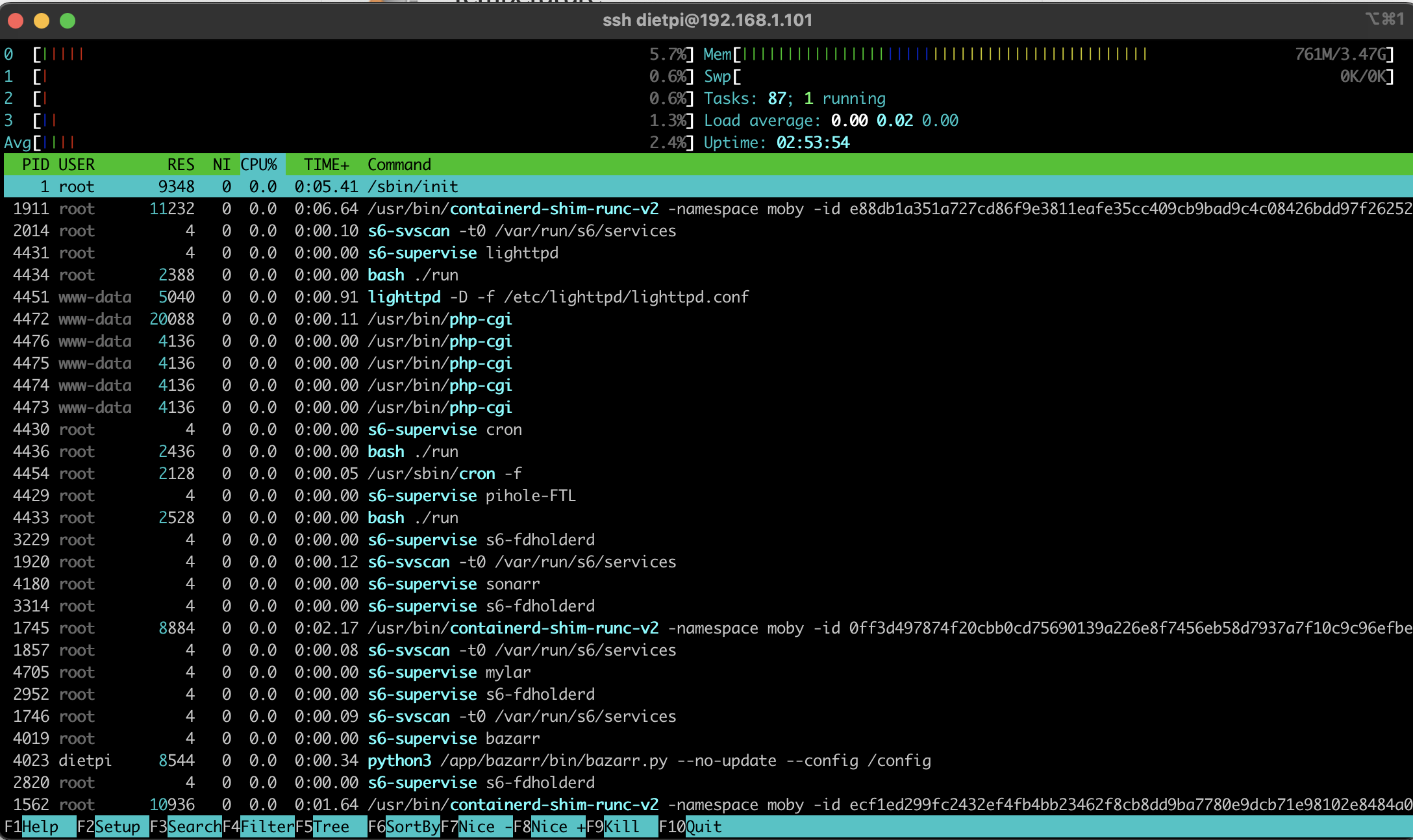The image size is (1413, 840).
Task: Sort by the NI column header
Action: [x=221, y=164]
